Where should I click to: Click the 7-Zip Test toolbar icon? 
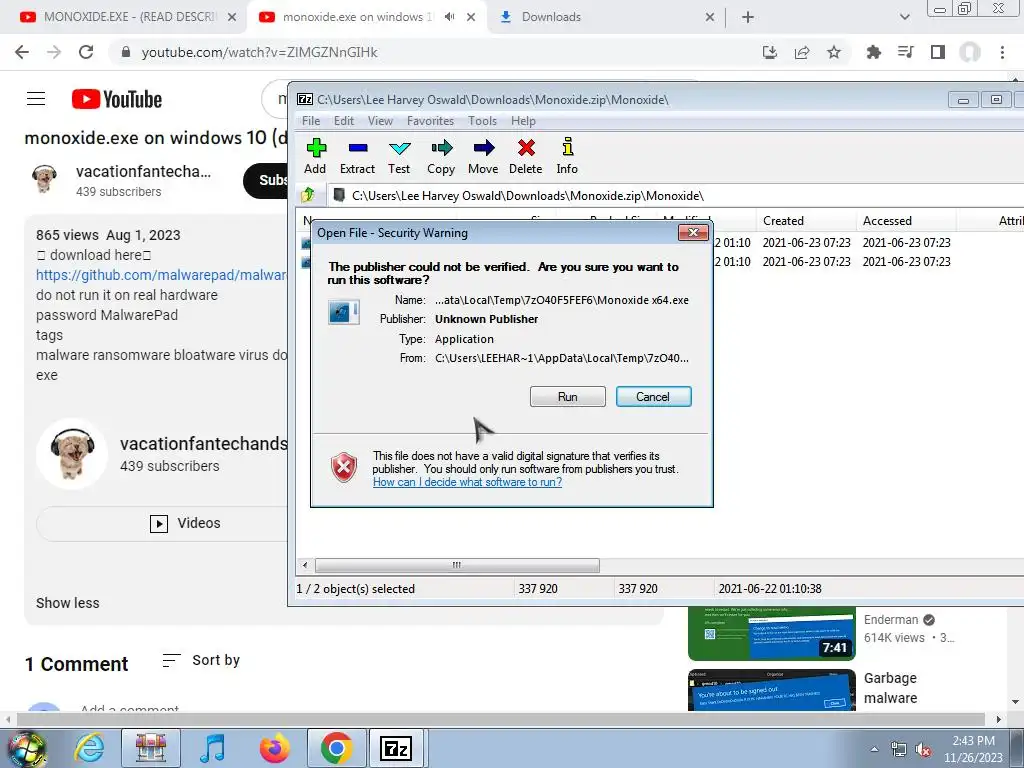pyautogui.click(x=399, y=156)
